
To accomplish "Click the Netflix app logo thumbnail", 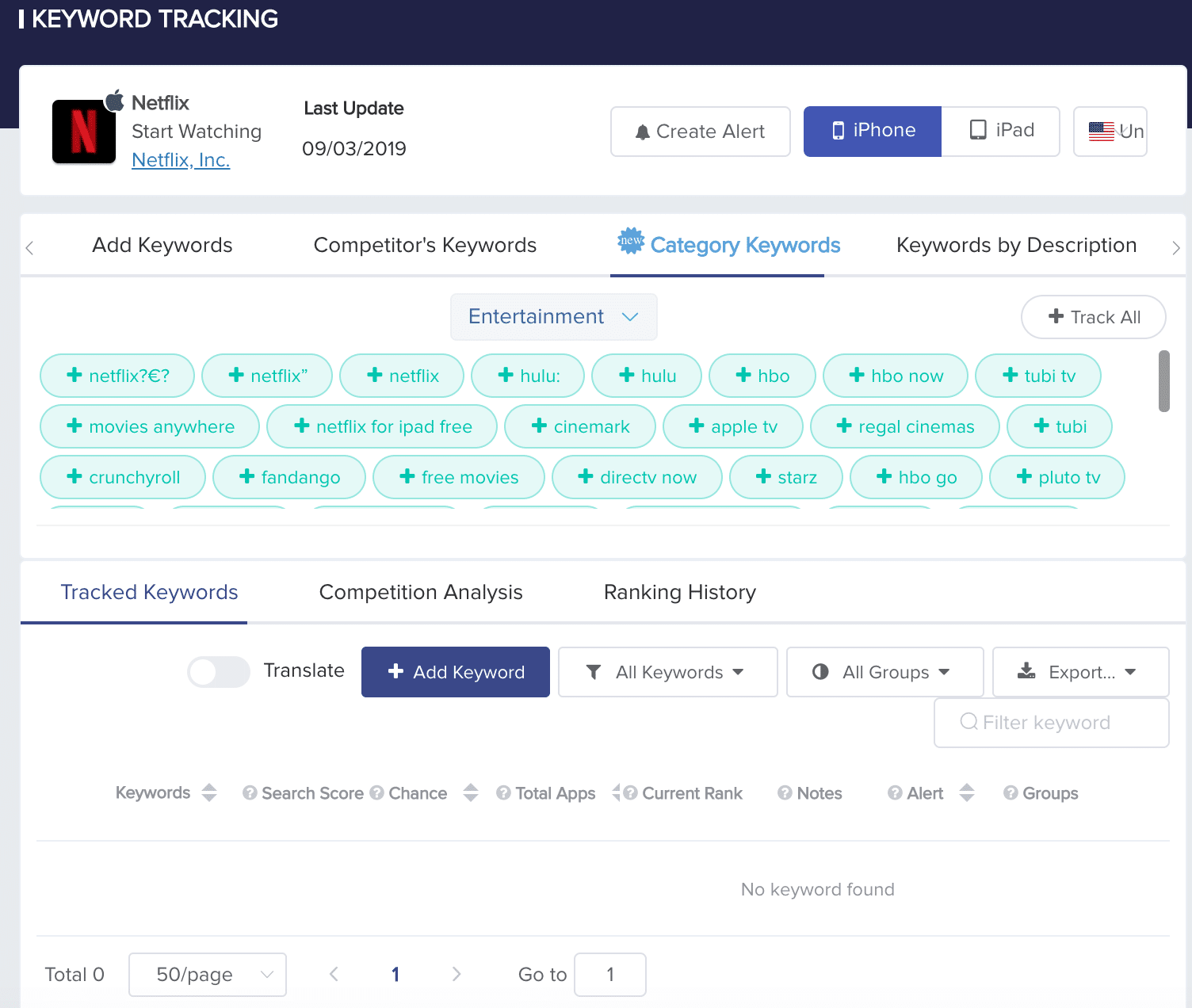I will click(84, 132).
